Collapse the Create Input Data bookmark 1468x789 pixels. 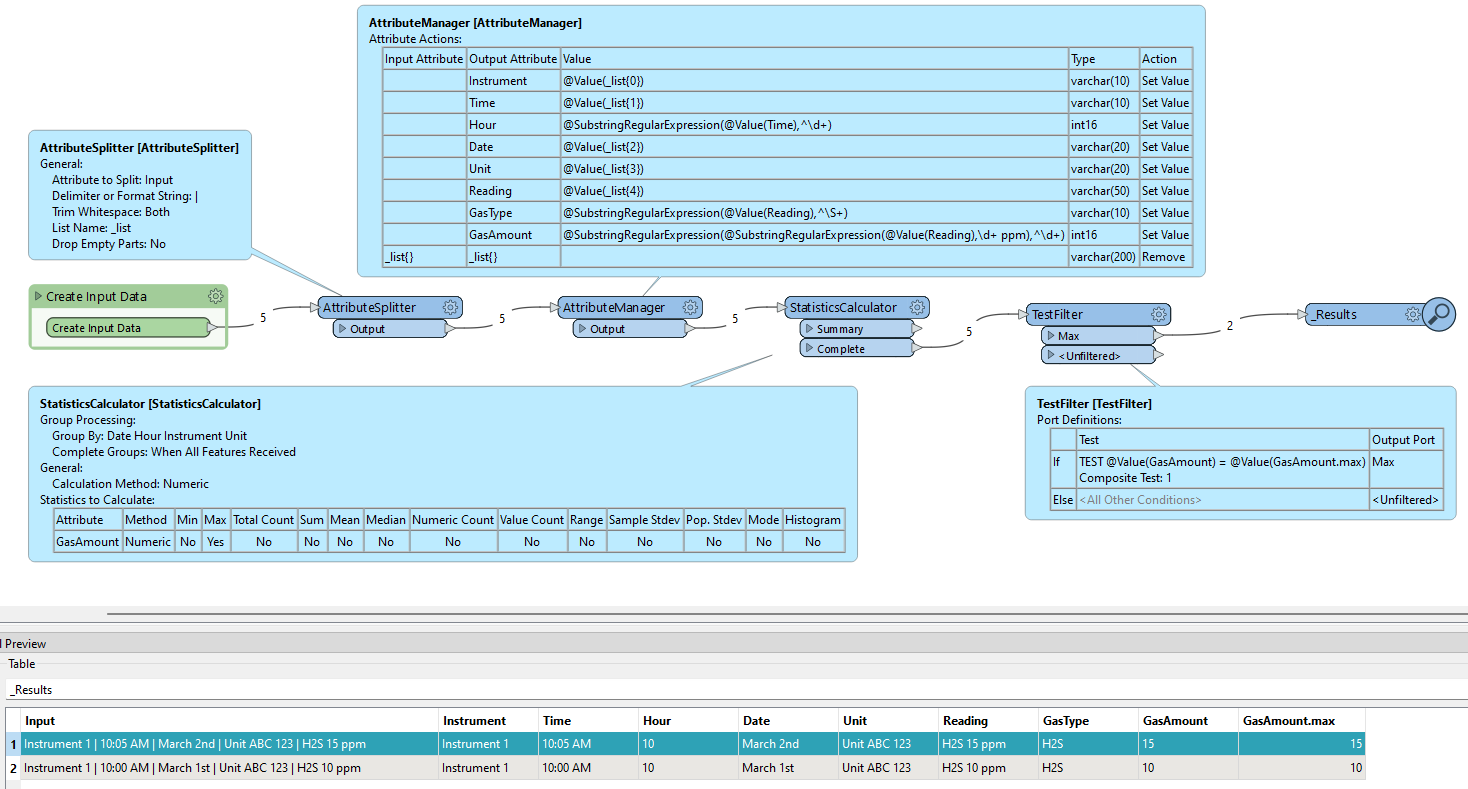(x=38, y=296)
